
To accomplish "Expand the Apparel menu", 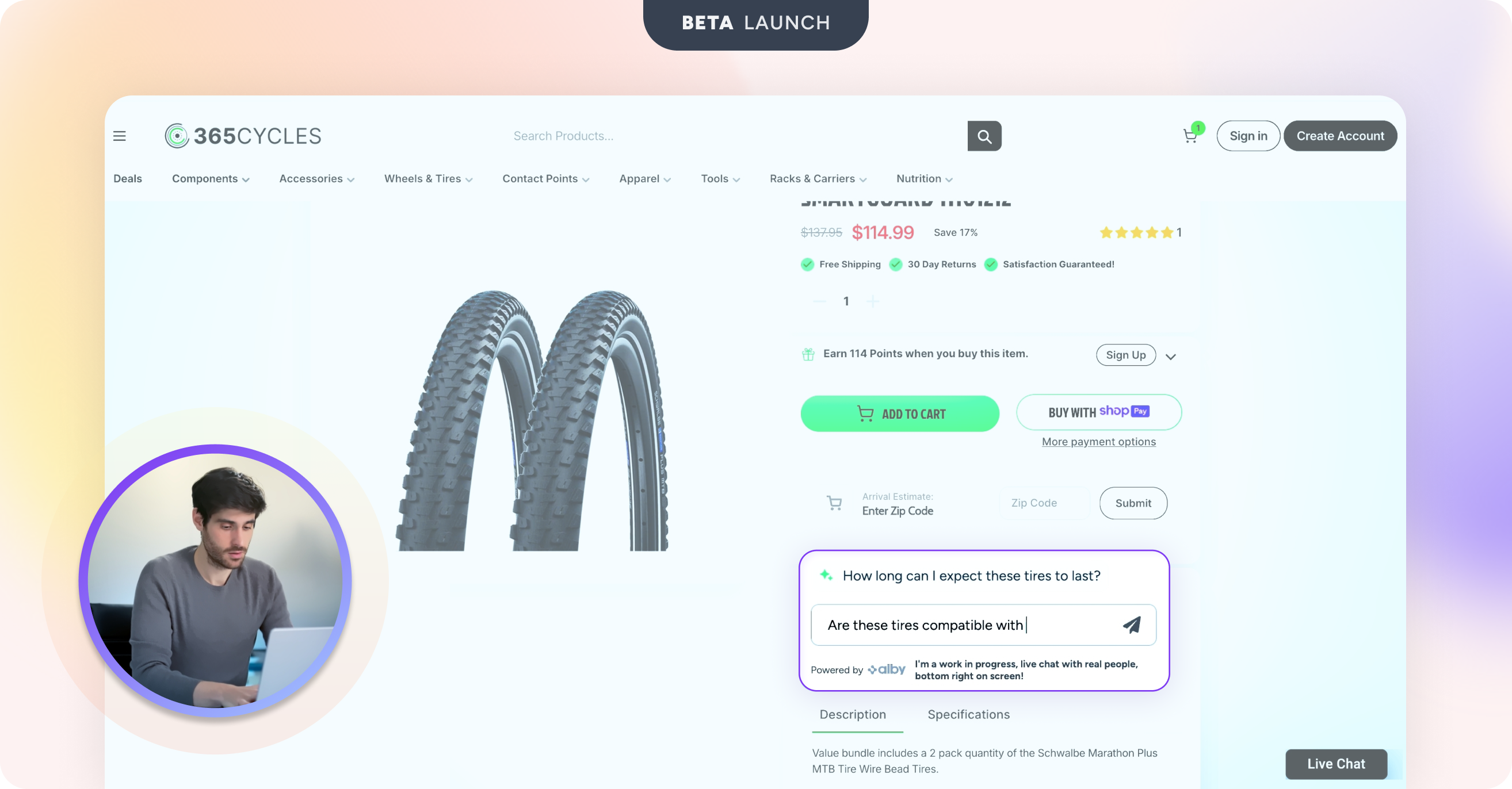I will pyautogui.click(x=645, y=178).
